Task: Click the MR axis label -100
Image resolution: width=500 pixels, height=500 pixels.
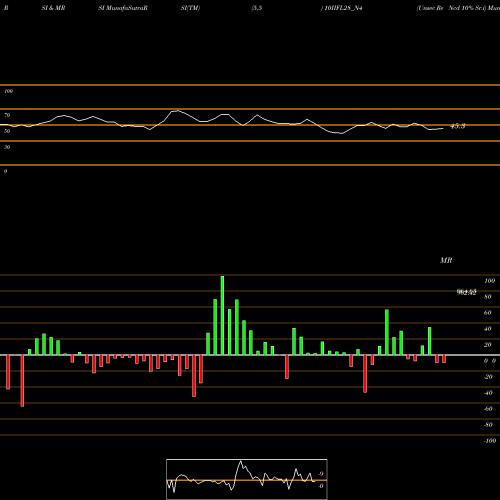Action: 489,441
